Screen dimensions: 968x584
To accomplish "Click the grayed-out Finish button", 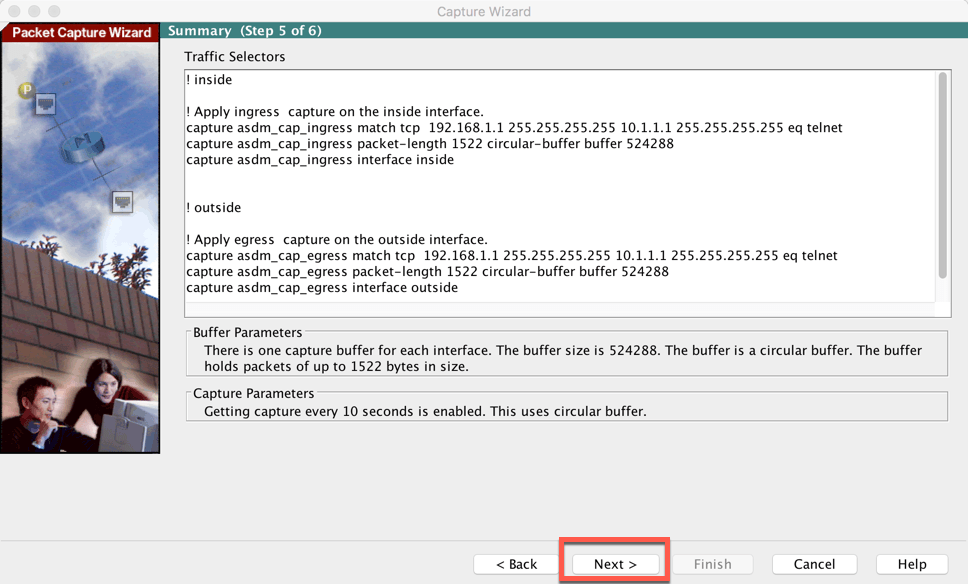I will (713, 563).
